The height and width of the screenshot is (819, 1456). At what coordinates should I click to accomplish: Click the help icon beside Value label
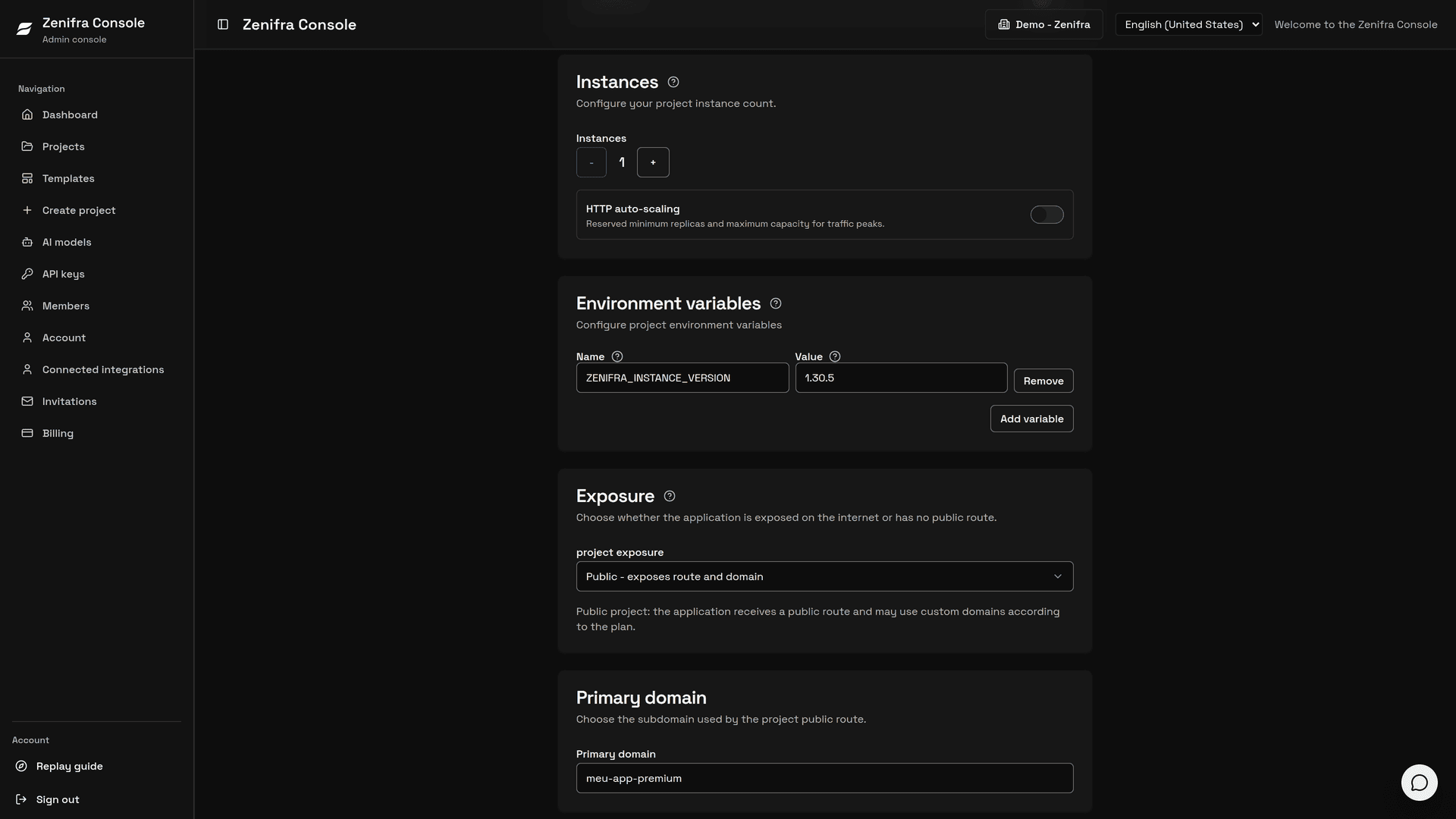coord(835,356)
